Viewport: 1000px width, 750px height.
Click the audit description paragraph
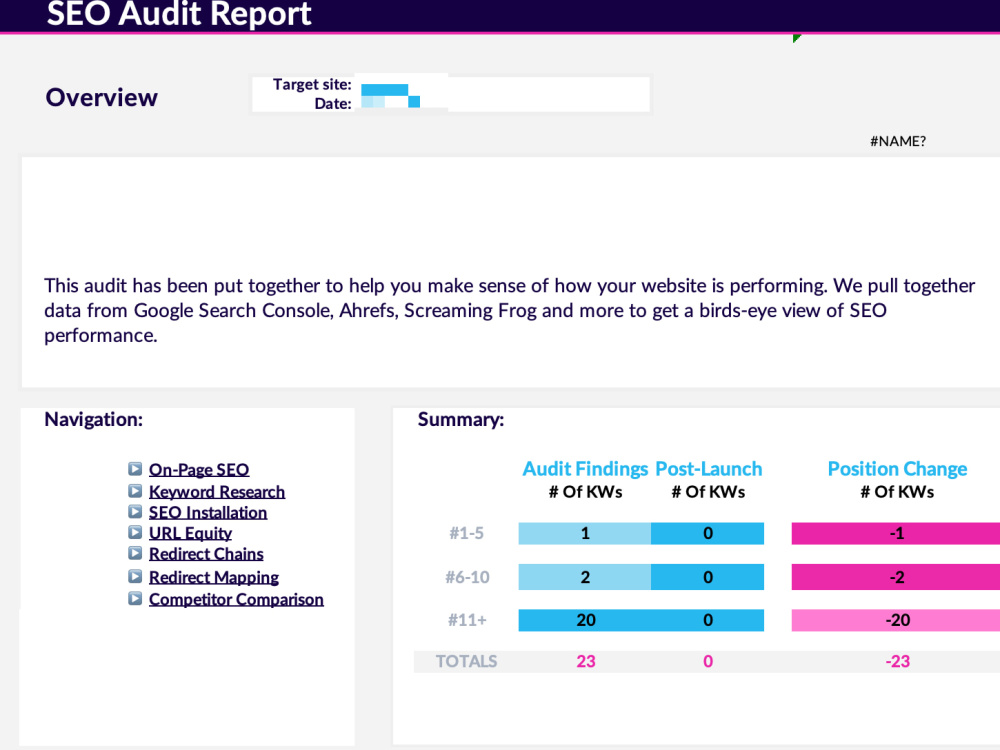point(509,311)
